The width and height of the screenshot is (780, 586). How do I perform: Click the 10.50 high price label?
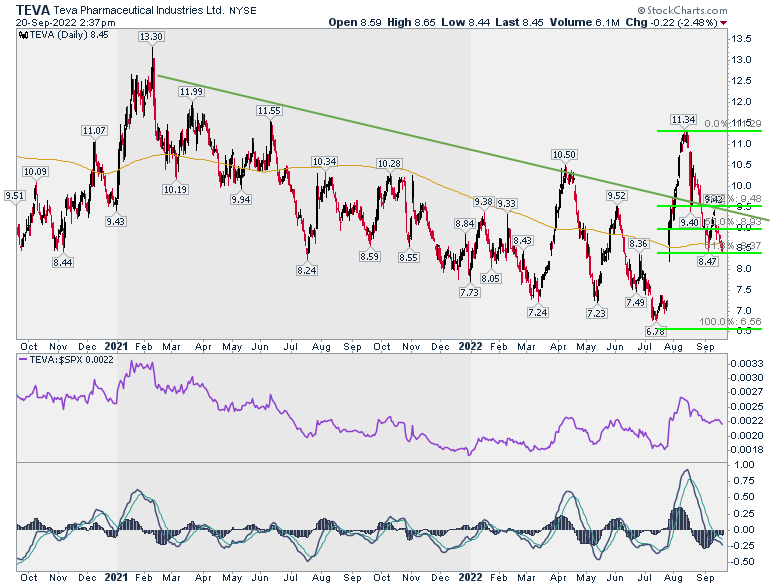564,155
